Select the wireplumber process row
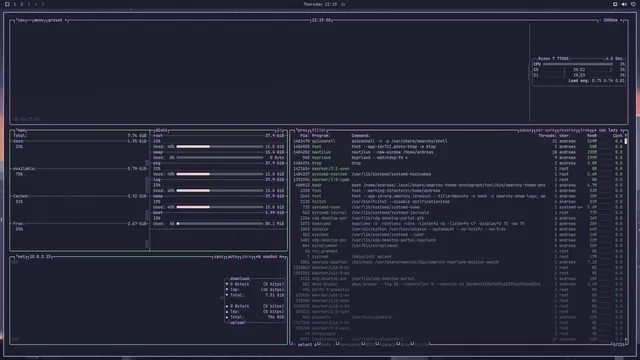The width and height of the screenshot is (640, 360). [x=457, y=246]
